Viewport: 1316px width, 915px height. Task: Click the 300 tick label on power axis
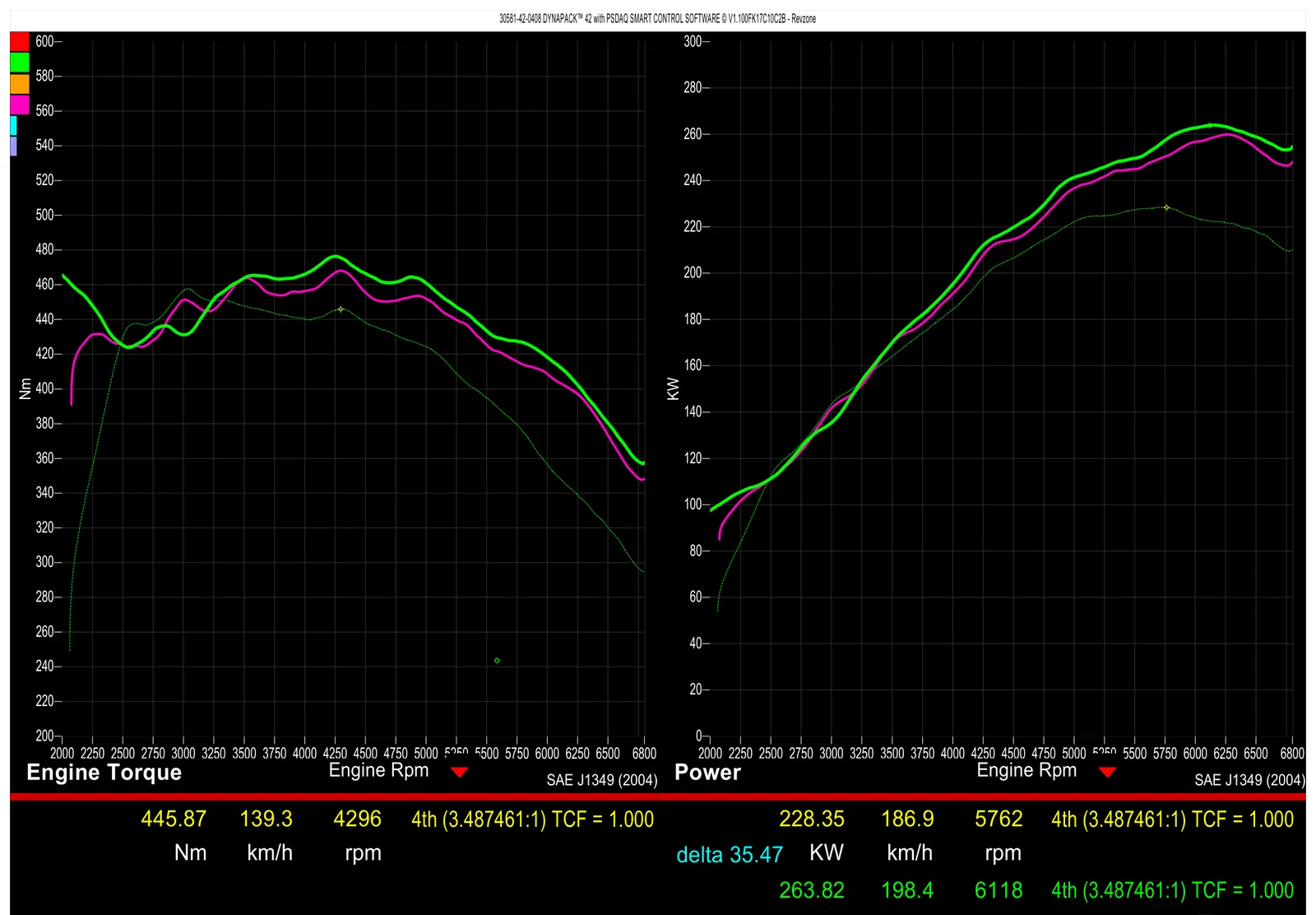point(693,41)
